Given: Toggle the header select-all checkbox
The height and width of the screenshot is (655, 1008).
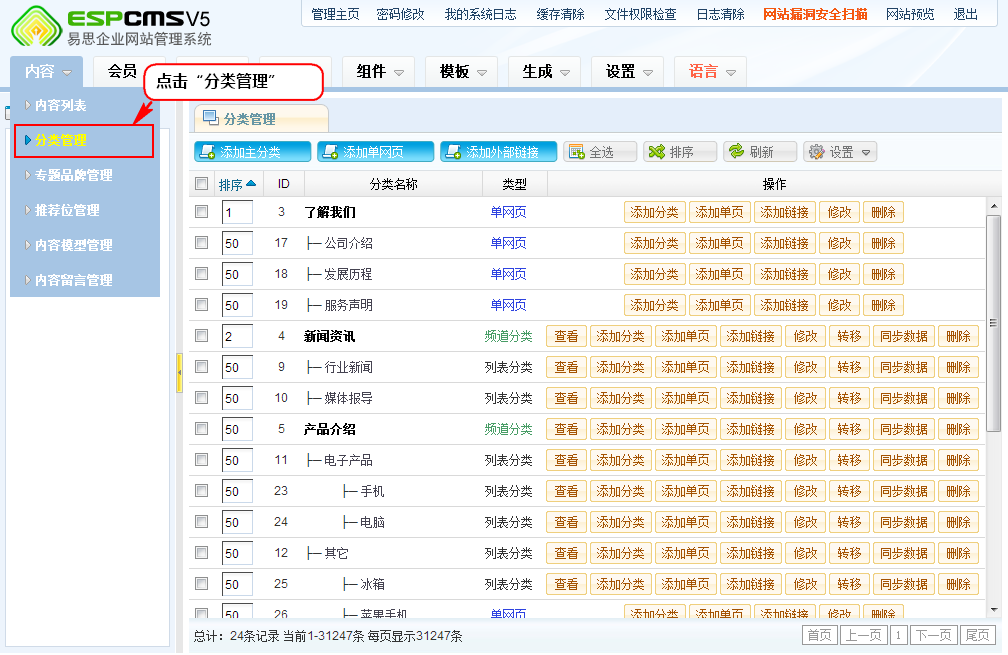Looking at the screenshot, I should tap(202, 184).
